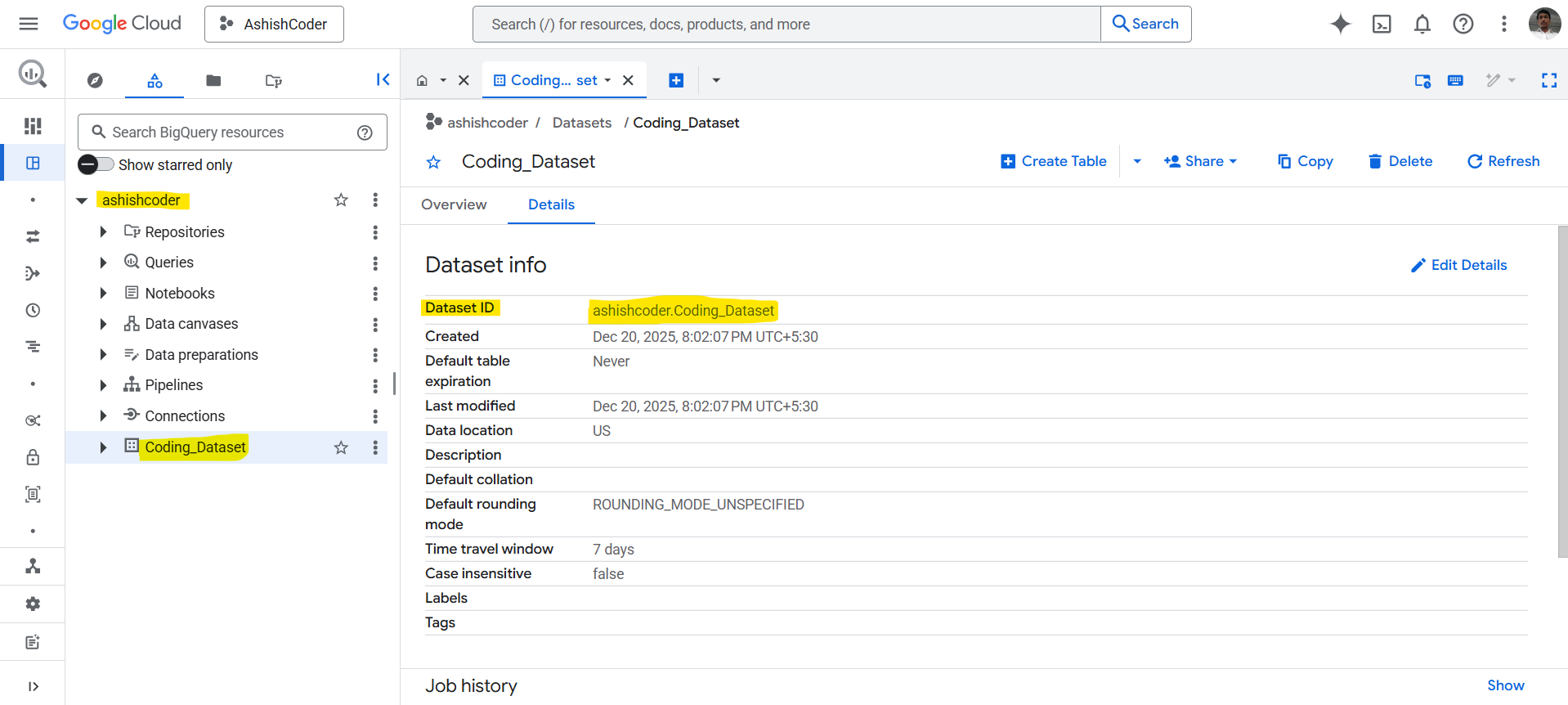Click the Search button in top bar
This screenshot has height=705, width=1568.
1145,24
